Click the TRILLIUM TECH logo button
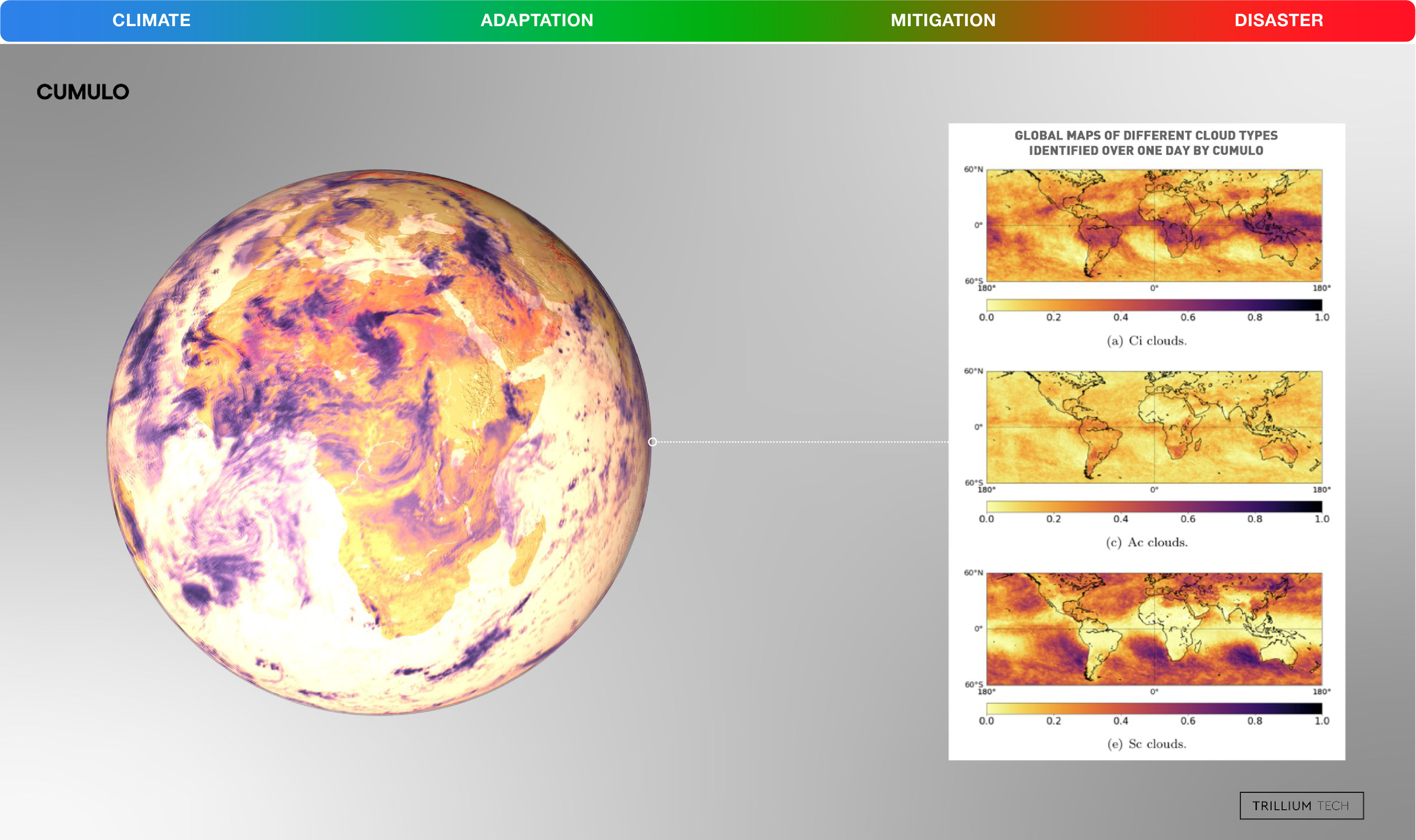Image resolution: width=1416 pixels, height=840 pixels. [1302, 805]
